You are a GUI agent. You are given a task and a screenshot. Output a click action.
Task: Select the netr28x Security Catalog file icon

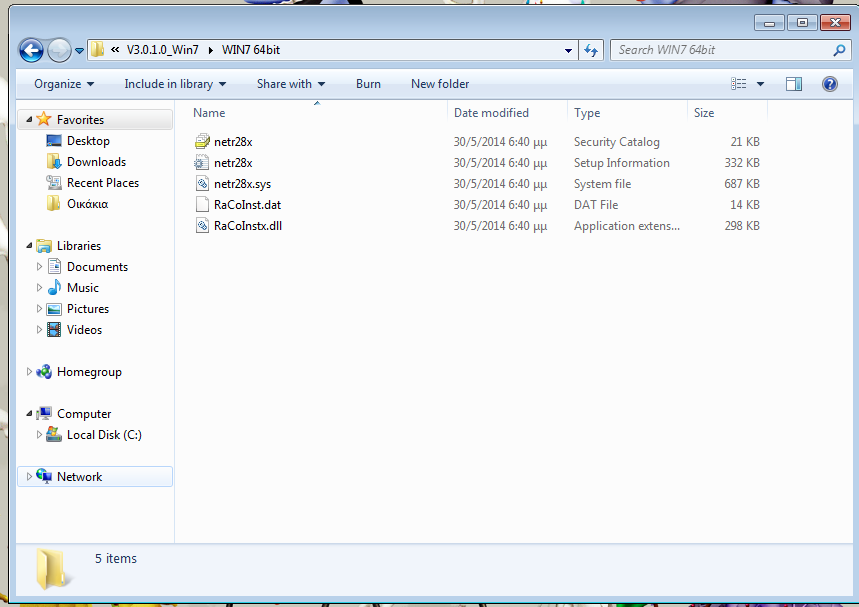(202, 141)
